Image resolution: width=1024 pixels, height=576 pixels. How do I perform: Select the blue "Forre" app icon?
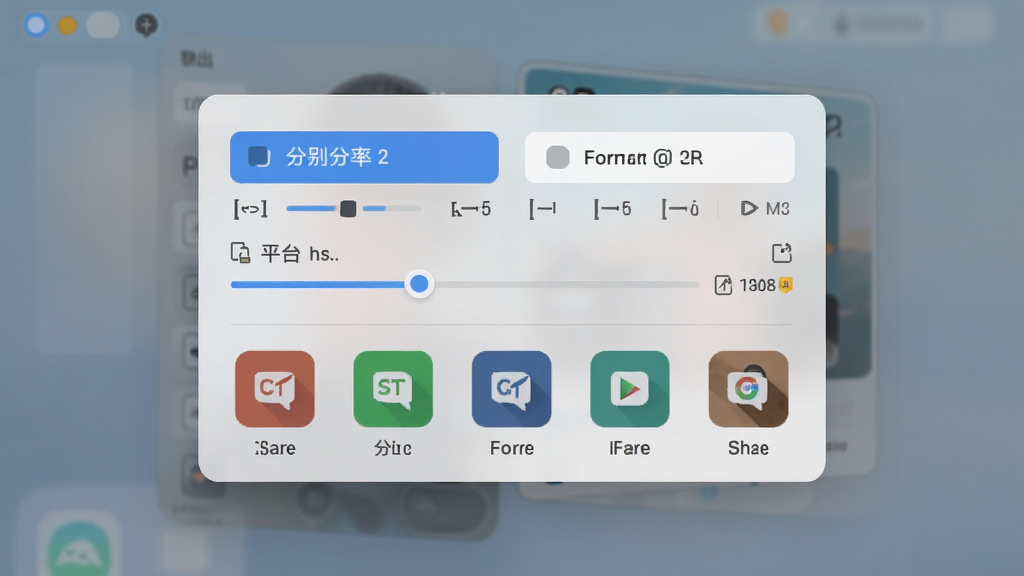pyautogui.click(x=511, y=389)
